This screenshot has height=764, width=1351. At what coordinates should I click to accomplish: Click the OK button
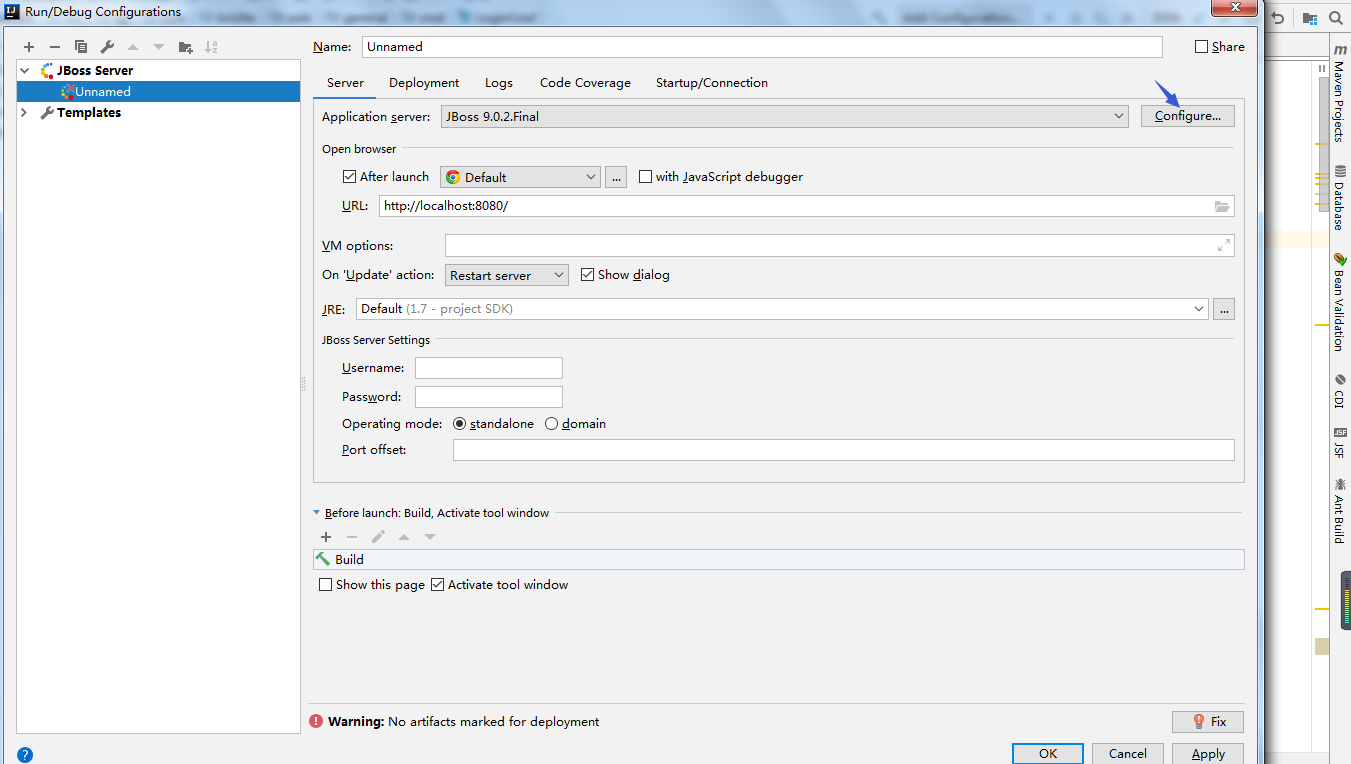point(1048,753)
